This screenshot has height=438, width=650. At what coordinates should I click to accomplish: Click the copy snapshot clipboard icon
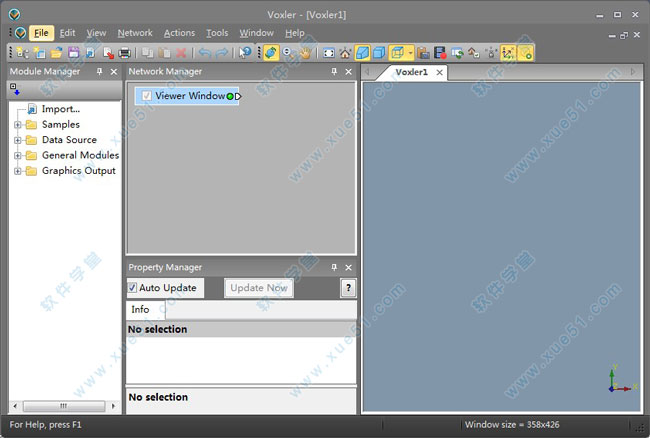[x=423, y=53]
